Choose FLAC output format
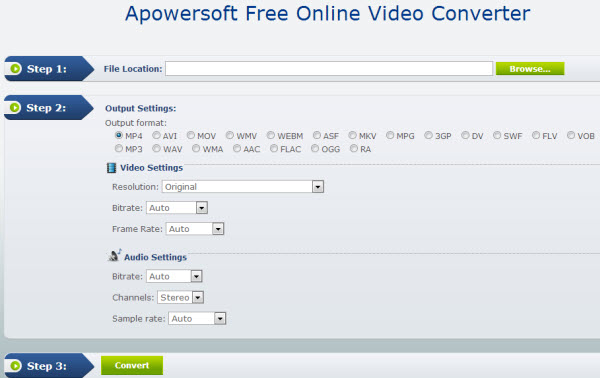 click(x=274, y=148)
